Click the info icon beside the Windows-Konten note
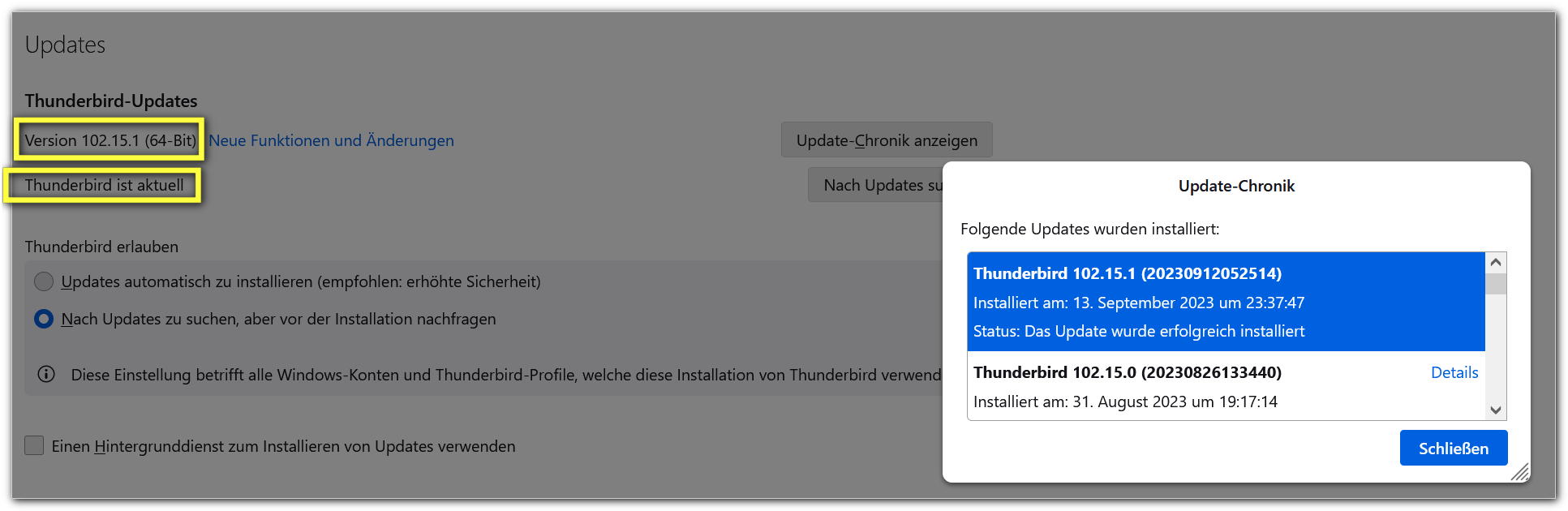This screenshot has height=511, width=1568. click(x=46, y=374)
